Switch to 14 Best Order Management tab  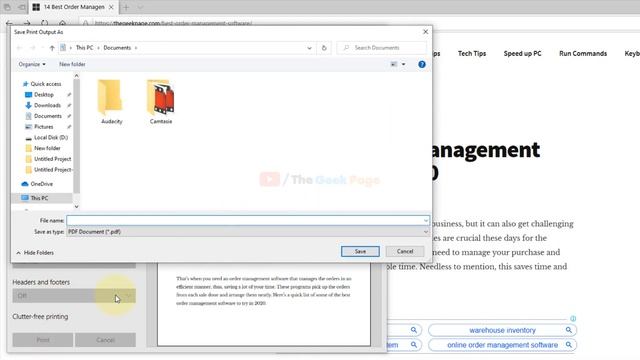73,7
